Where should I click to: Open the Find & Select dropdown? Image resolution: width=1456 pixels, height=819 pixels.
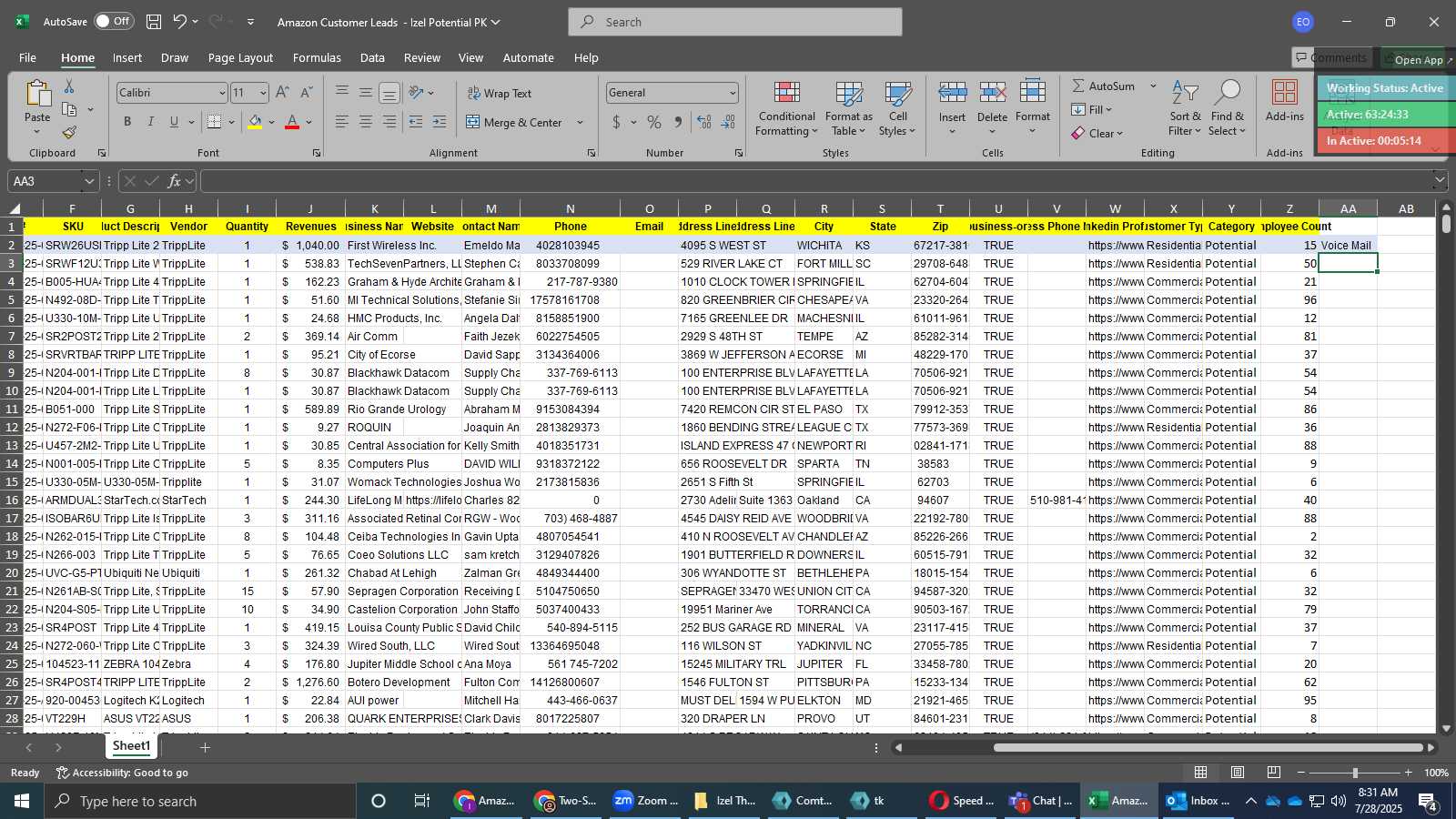pyautogui.click(x=1228, y=109)
